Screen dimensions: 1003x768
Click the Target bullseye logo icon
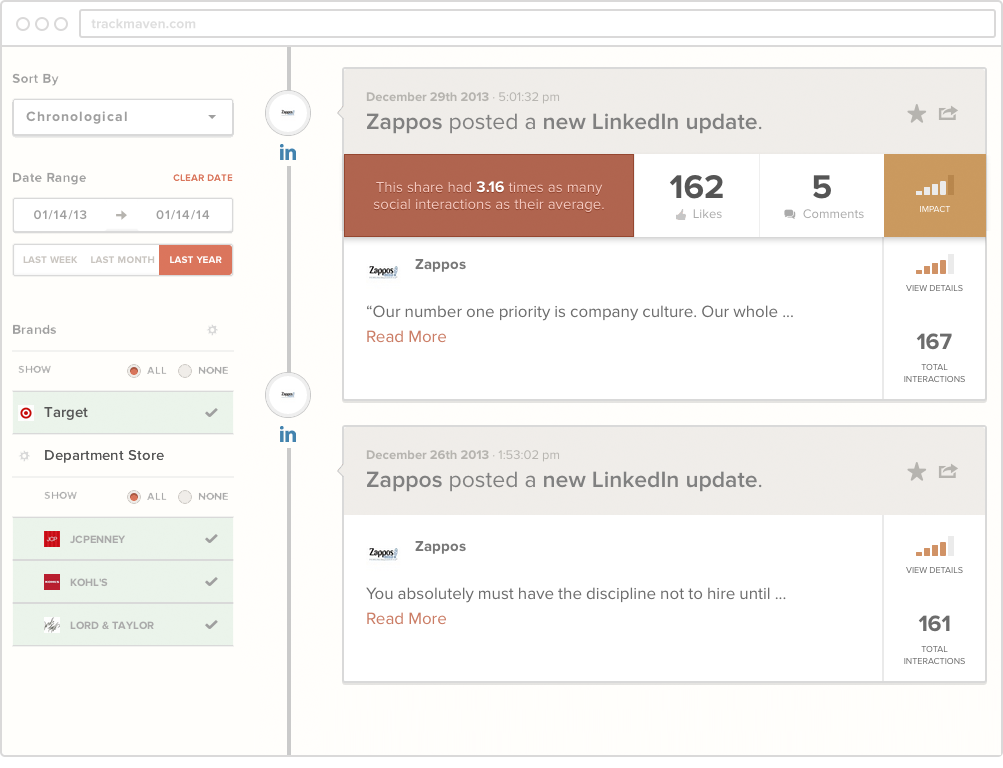[26, 413]
